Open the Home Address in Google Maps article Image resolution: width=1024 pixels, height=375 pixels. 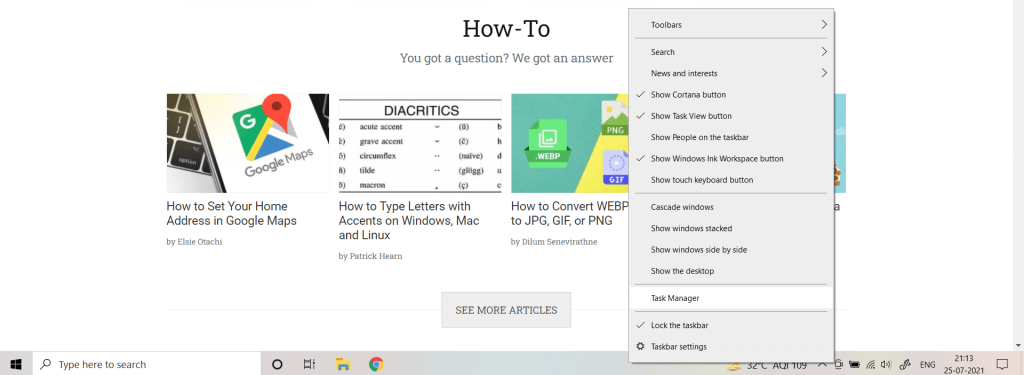click(231, 214)
